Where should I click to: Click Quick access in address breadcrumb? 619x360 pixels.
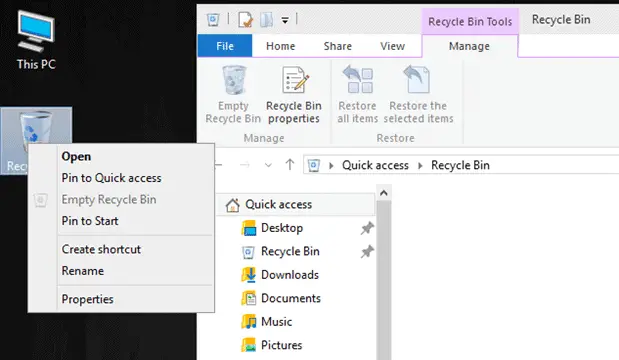coord(375,165)
